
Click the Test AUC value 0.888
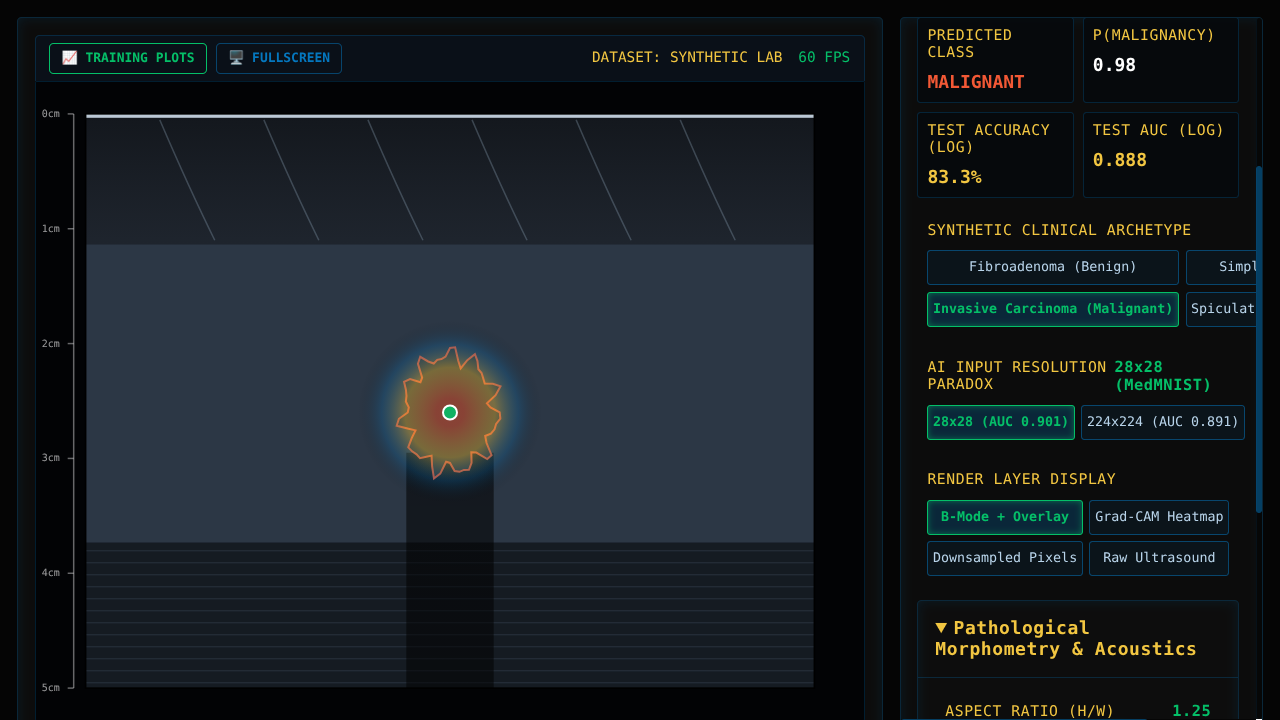click(x=1120, y=160)
